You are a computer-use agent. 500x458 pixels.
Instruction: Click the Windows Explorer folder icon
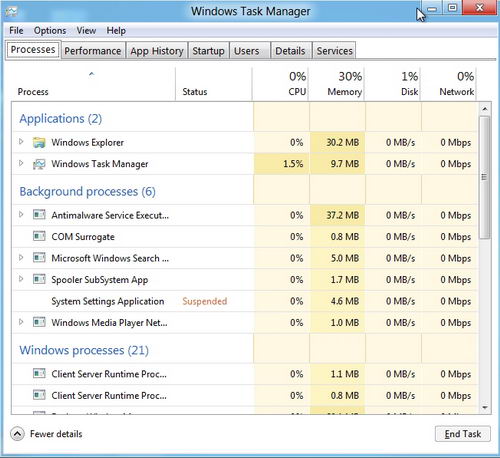39,143
